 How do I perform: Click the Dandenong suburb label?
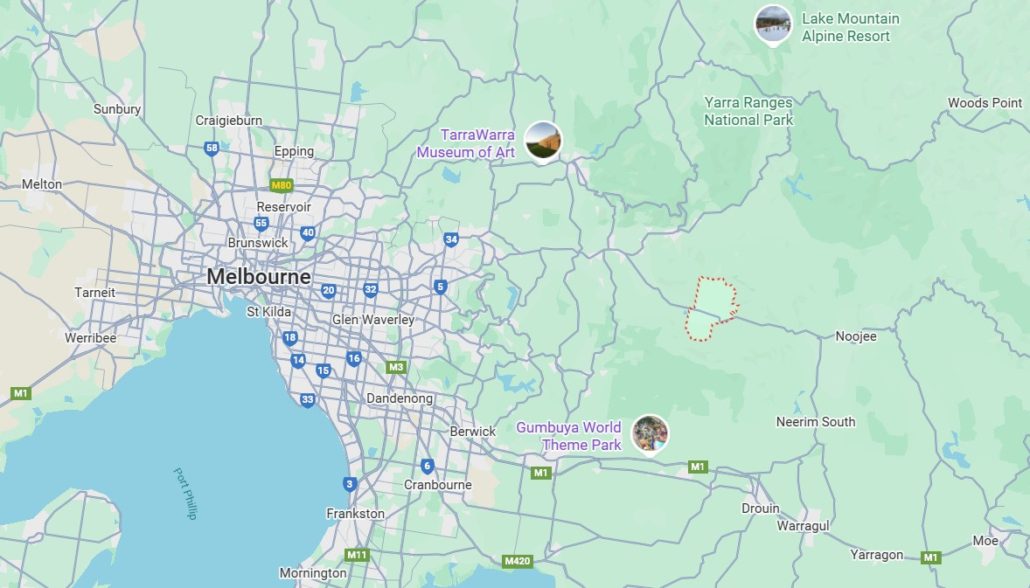[399, 398]
